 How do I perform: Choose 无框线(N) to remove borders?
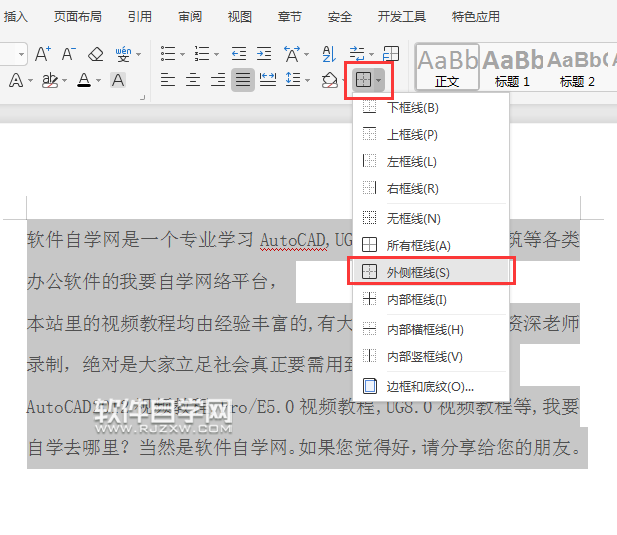pyautogui.click(x=431, y=218)
